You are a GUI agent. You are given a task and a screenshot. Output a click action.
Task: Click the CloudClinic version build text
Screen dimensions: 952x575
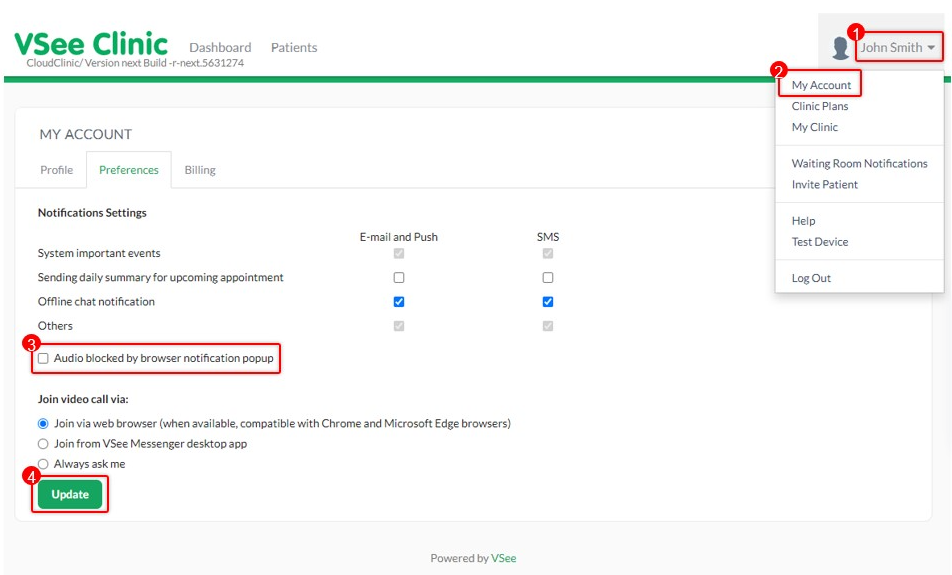135,63
